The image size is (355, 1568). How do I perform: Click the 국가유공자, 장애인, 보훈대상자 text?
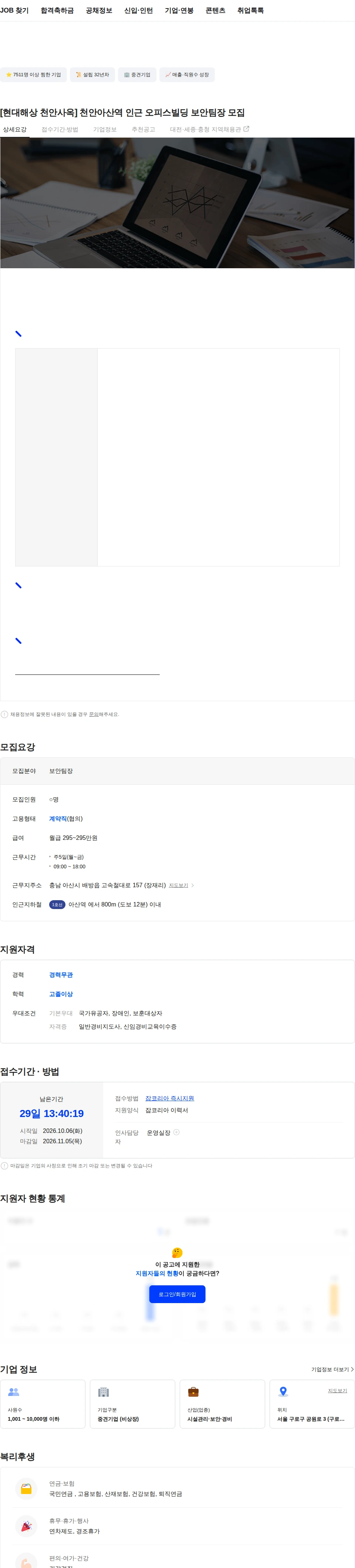click(x=120, y=1013)
